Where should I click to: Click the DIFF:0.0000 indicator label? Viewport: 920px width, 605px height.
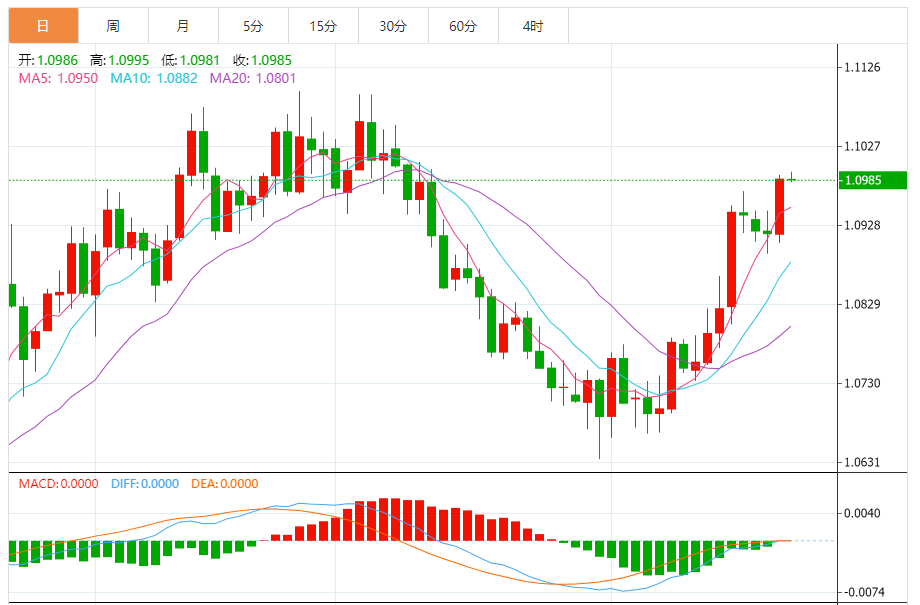145,484
